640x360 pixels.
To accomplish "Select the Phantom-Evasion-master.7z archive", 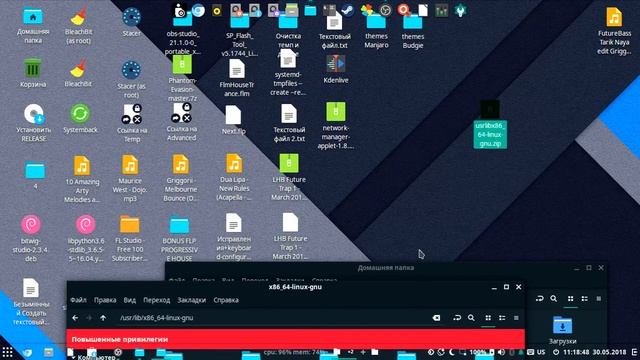I will coord(182,78).
